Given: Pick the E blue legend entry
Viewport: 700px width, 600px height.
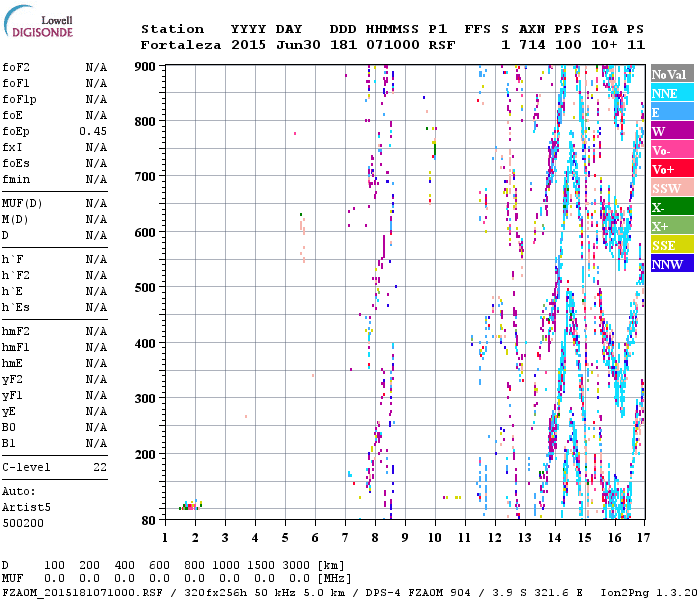Looking at the screenshot, I should coord(671,112).
